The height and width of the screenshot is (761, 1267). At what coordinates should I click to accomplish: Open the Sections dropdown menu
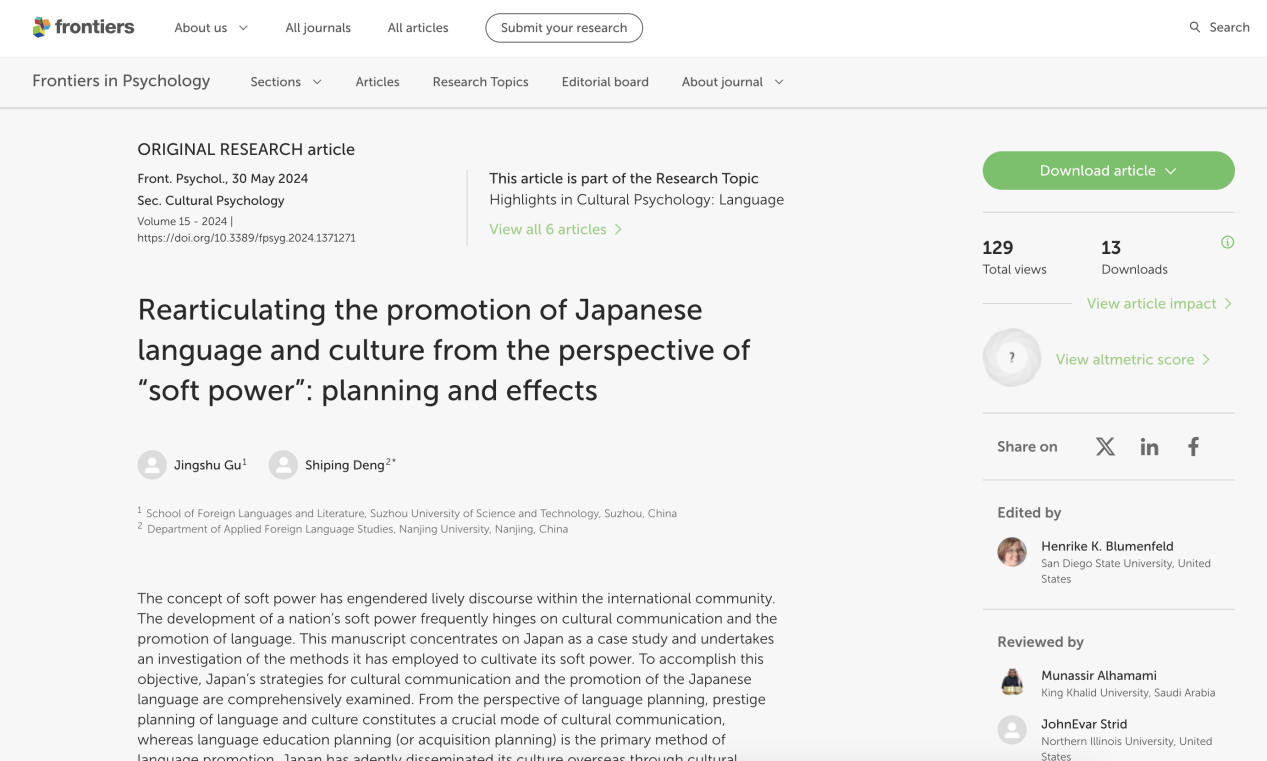[x=286, y=82]
